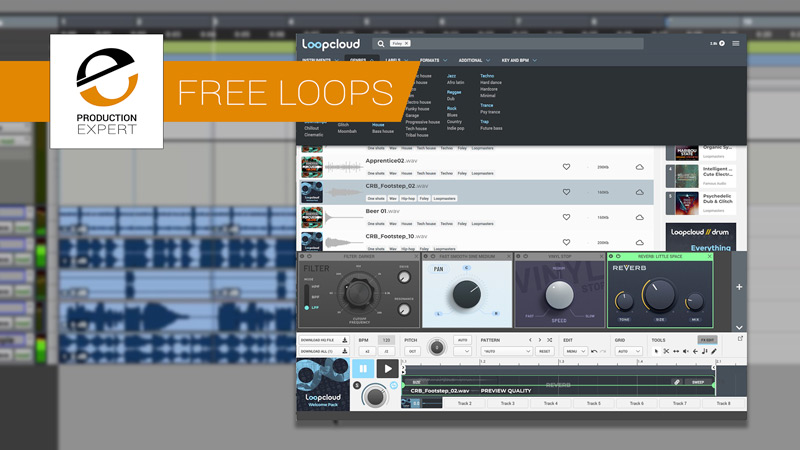The height and width of the screenshot is (450, 800).
Task: Click the Vinyl Stop Speed knob
Action: 559,295
